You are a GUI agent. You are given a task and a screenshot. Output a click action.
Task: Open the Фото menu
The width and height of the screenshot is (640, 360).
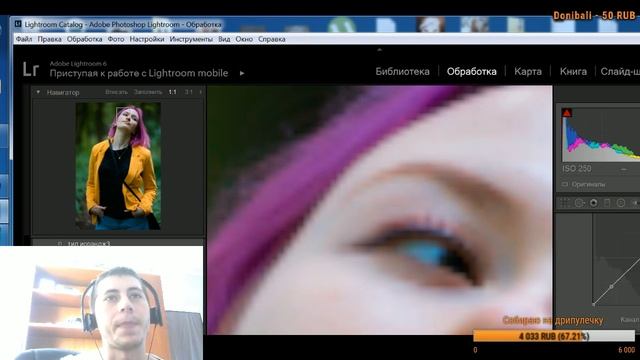pos(116,39)
